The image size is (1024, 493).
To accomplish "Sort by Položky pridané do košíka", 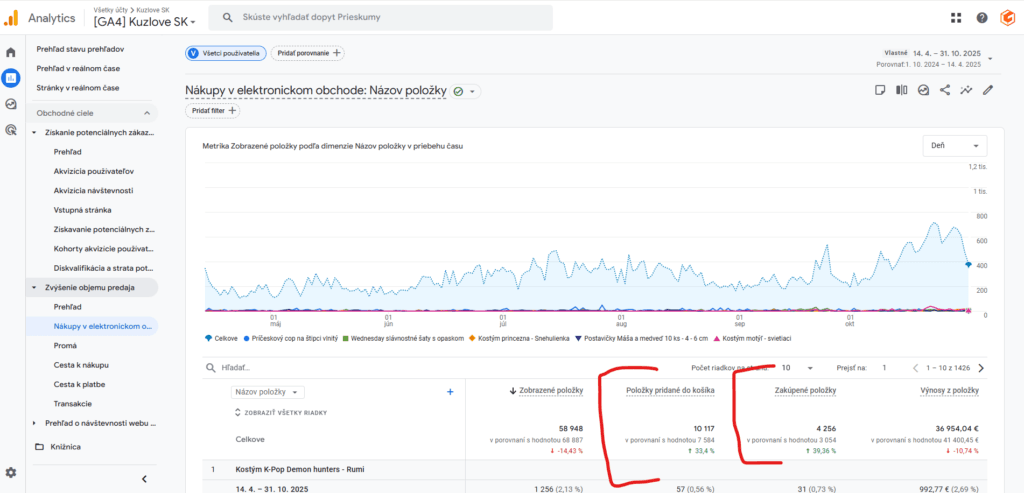I will pyautogui.click(x=670, y=390).
